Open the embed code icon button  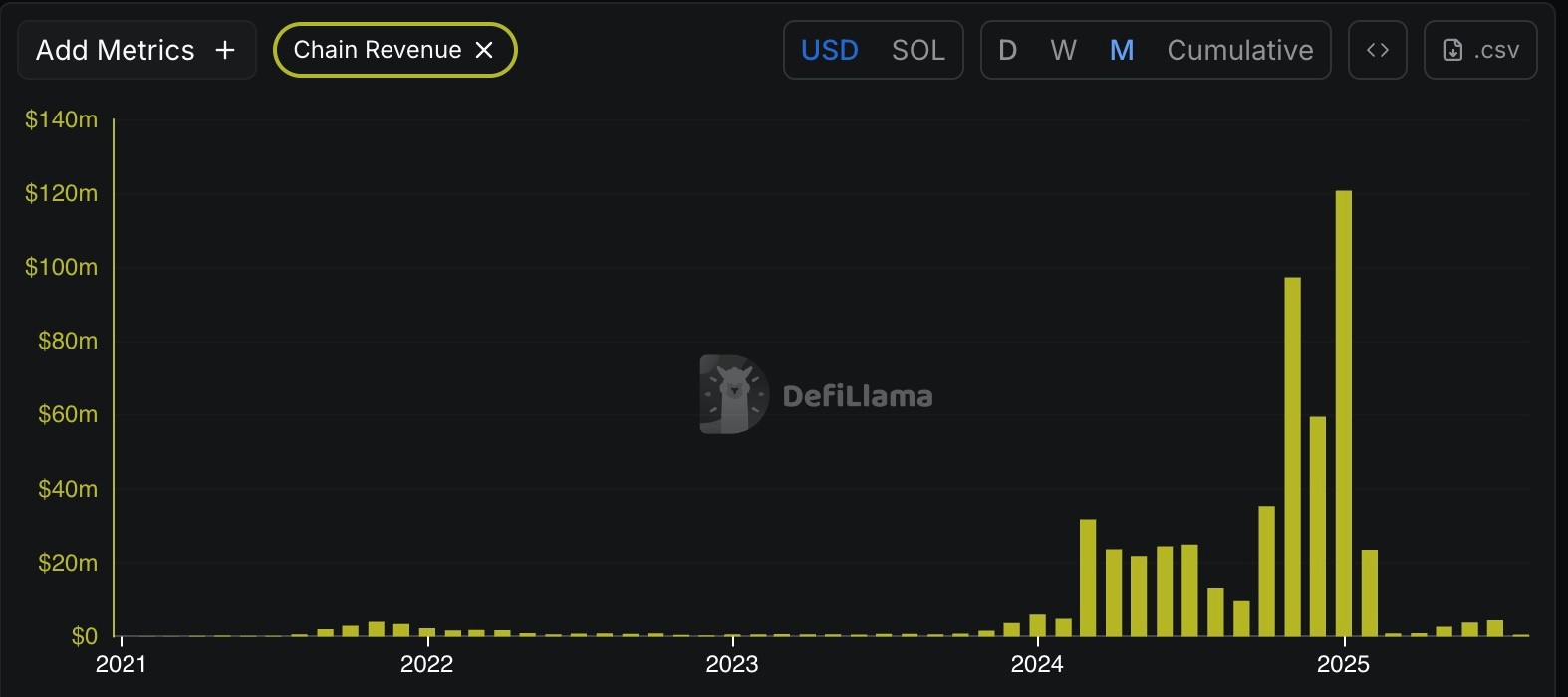1377,50
